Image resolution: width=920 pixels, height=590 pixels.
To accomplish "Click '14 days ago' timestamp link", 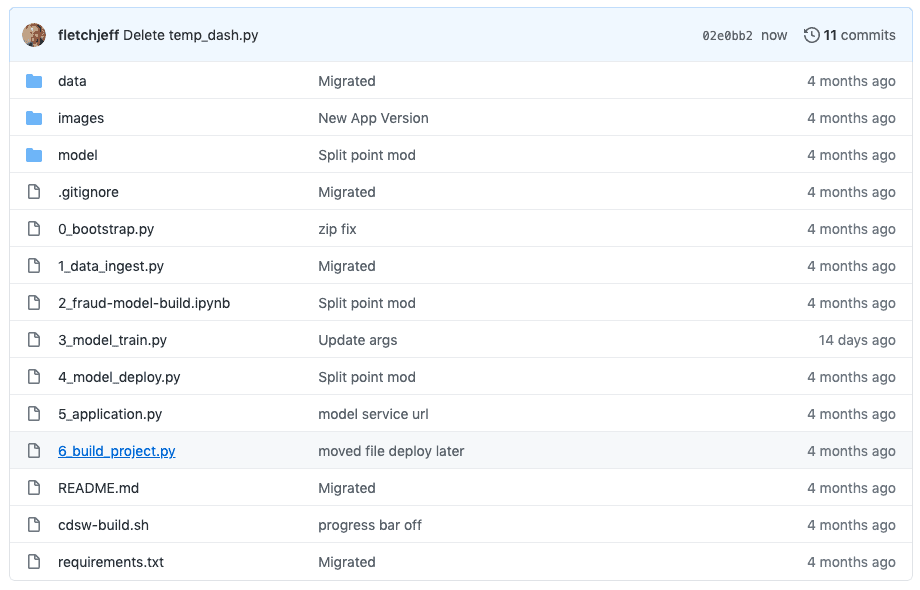I will coord(855,340).
